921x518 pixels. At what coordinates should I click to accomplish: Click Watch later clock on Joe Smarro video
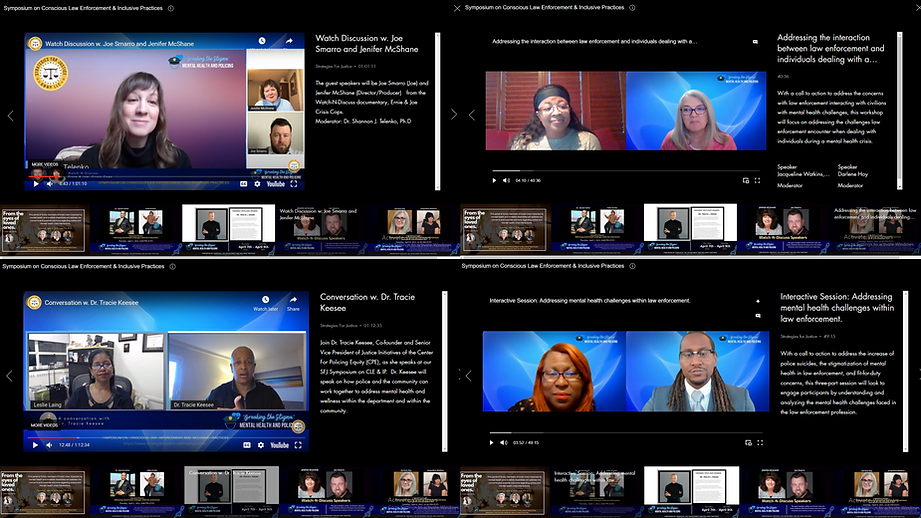(262, 41)
